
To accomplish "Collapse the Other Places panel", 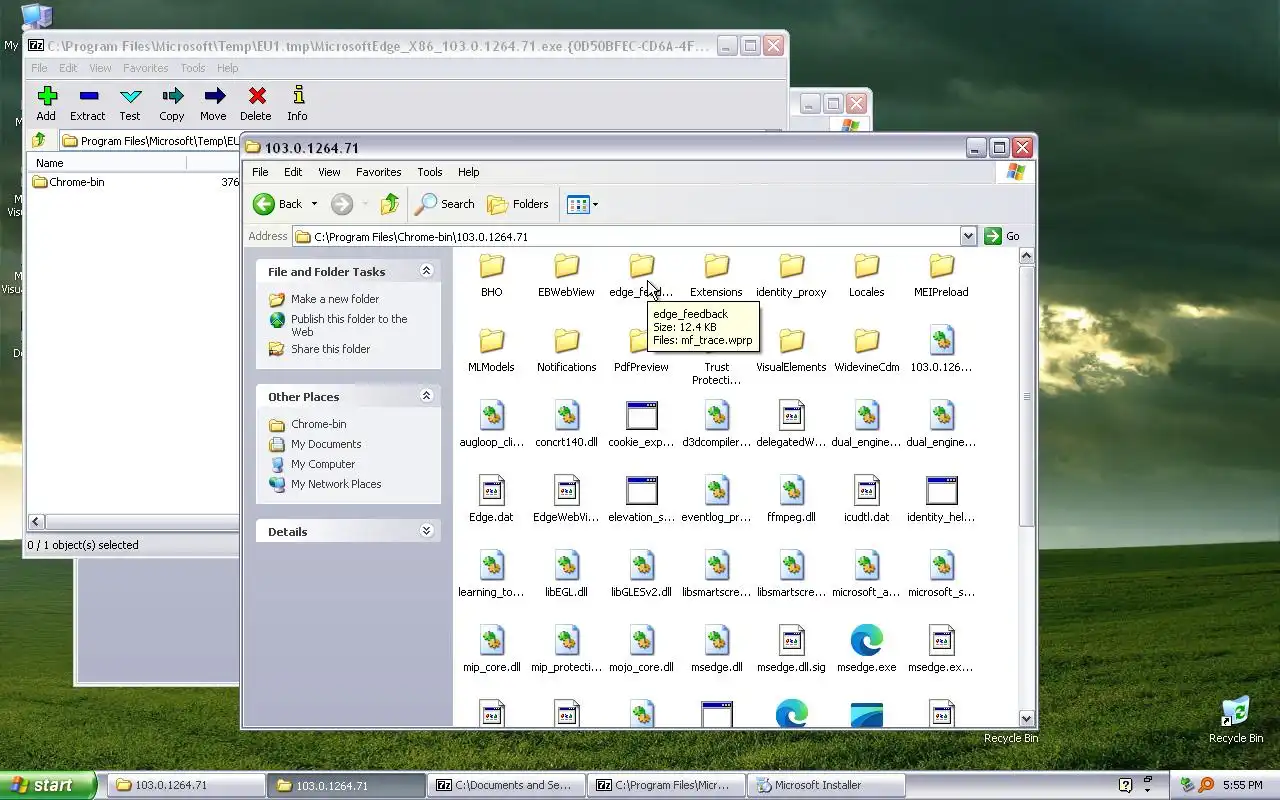I will tap(426, 396).
